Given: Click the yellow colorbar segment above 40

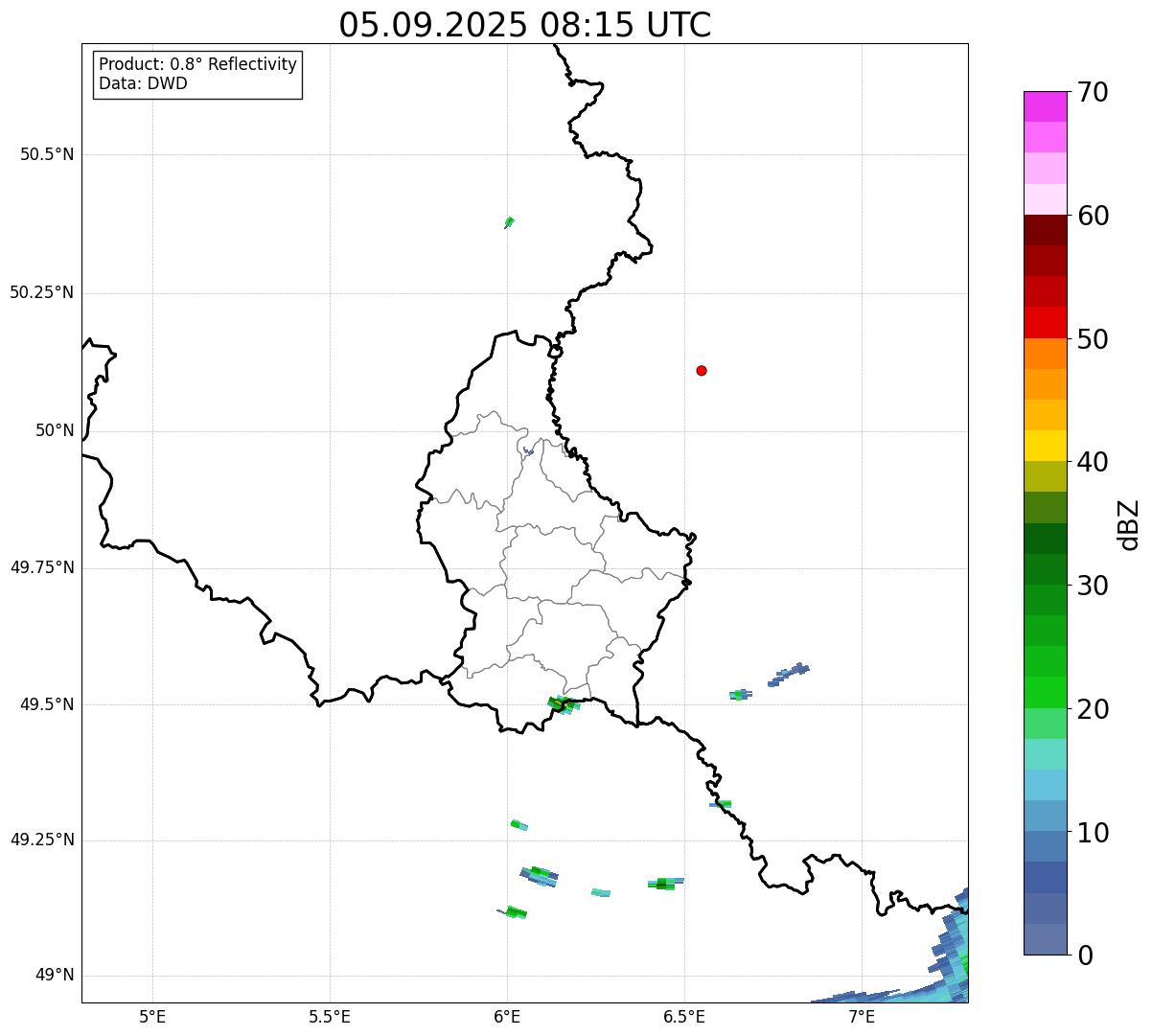Looking at the screenshot, I should pos(1045,447).
